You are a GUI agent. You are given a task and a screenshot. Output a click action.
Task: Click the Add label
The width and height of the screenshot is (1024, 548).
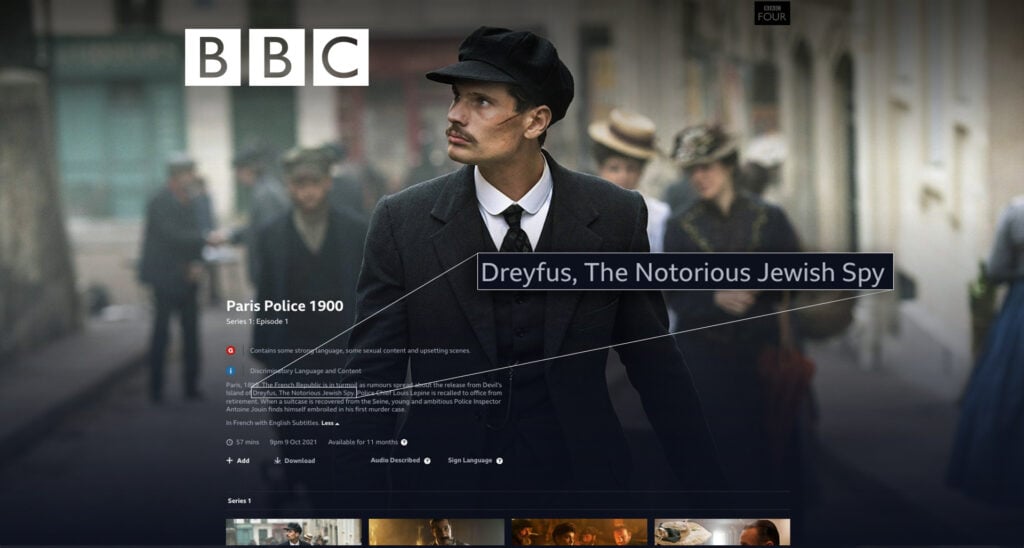[x=243, y=460]
